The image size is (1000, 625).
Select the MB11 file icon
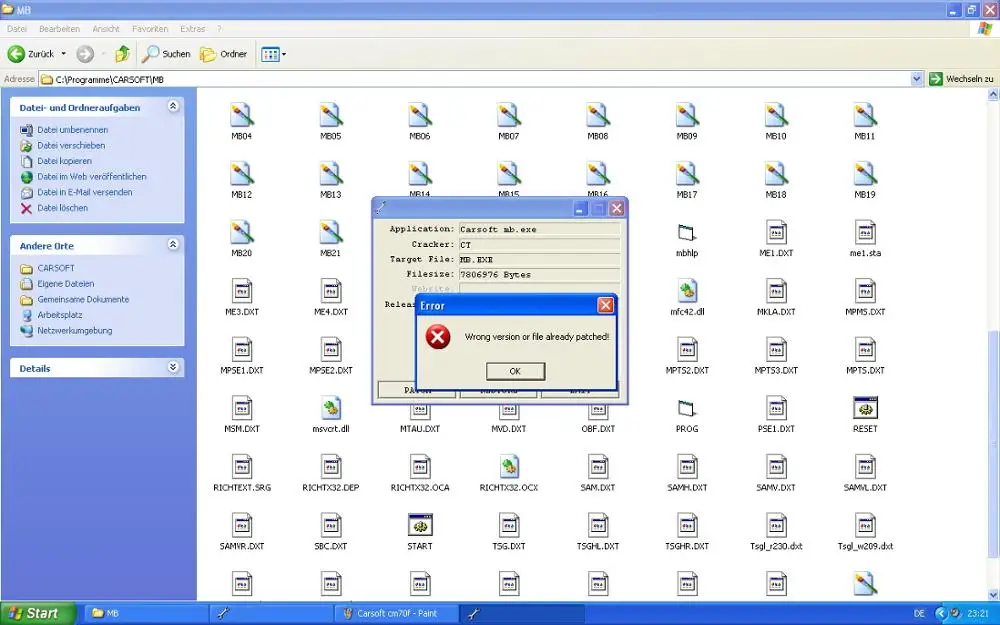tap(865, 115)
